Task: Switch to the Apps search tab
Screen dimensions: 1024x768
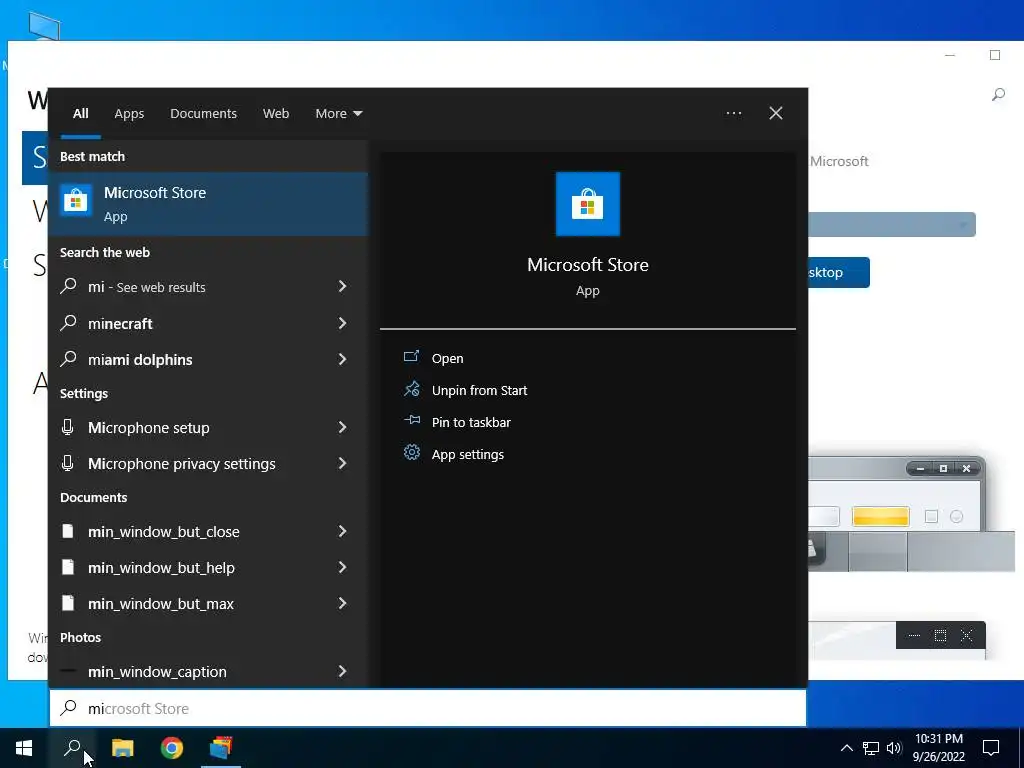Action: point(129,113)
